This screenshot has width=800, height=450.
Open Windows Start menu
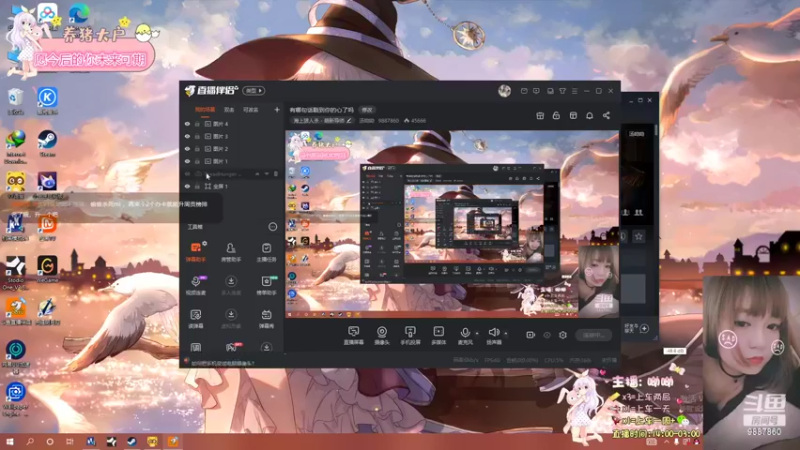click(10, 441)
